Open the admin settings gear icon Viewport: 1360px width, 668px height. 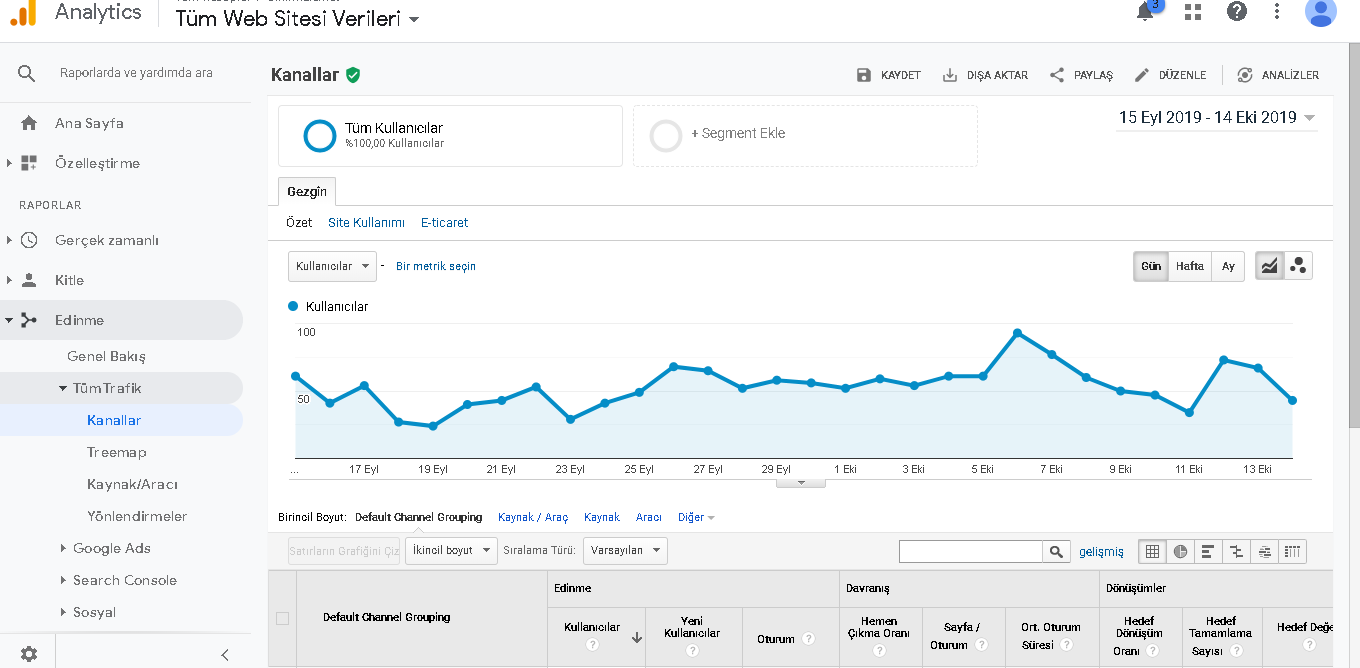[x=29, y=654]
